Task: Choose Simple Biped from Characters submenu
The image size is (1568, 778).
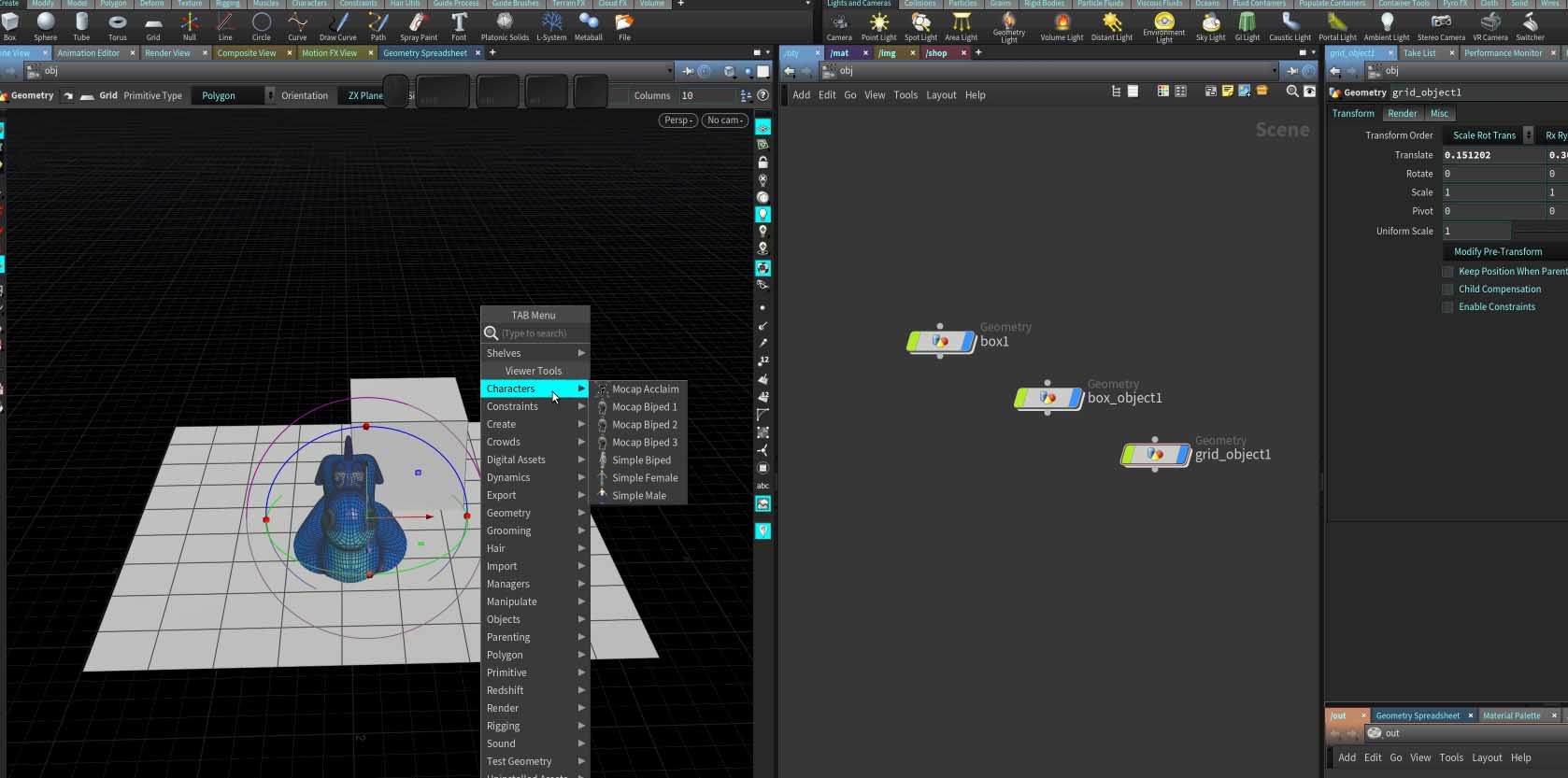Action: click(641, 460)
